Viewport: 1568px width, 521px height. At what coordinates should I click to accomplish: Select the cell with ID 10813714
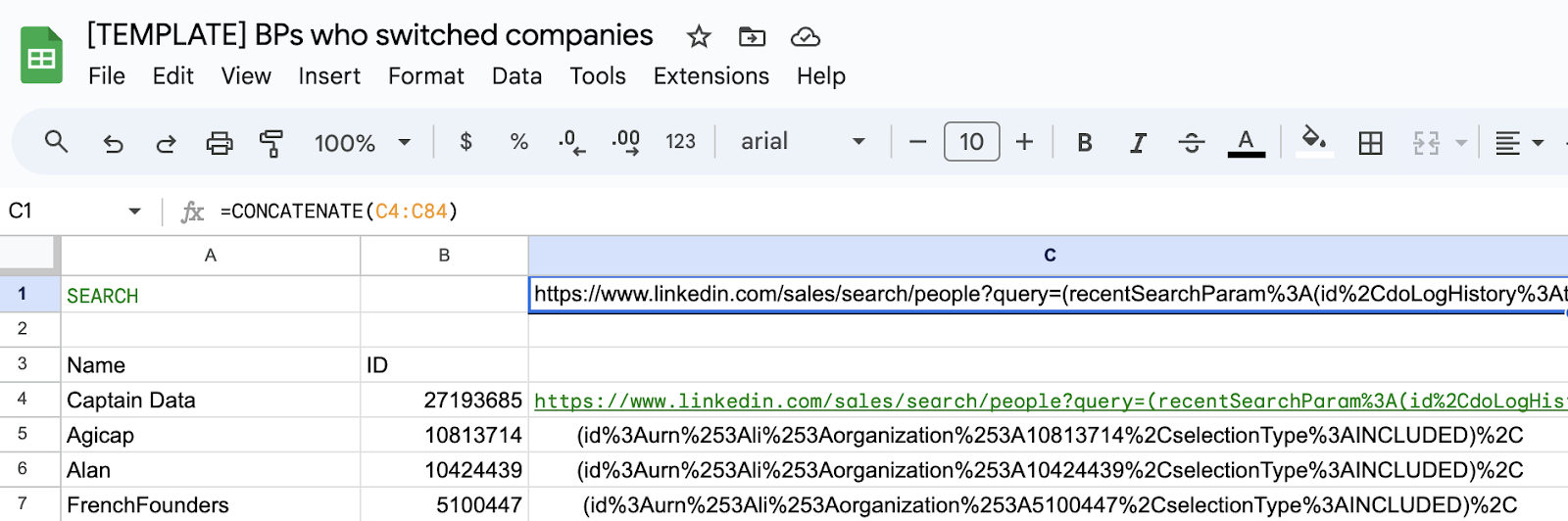(x=444, y=435)
